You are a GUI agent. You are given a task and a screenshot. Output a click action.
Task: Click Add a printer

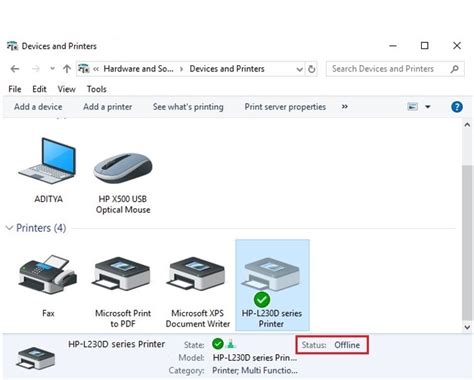pos(108,107)
